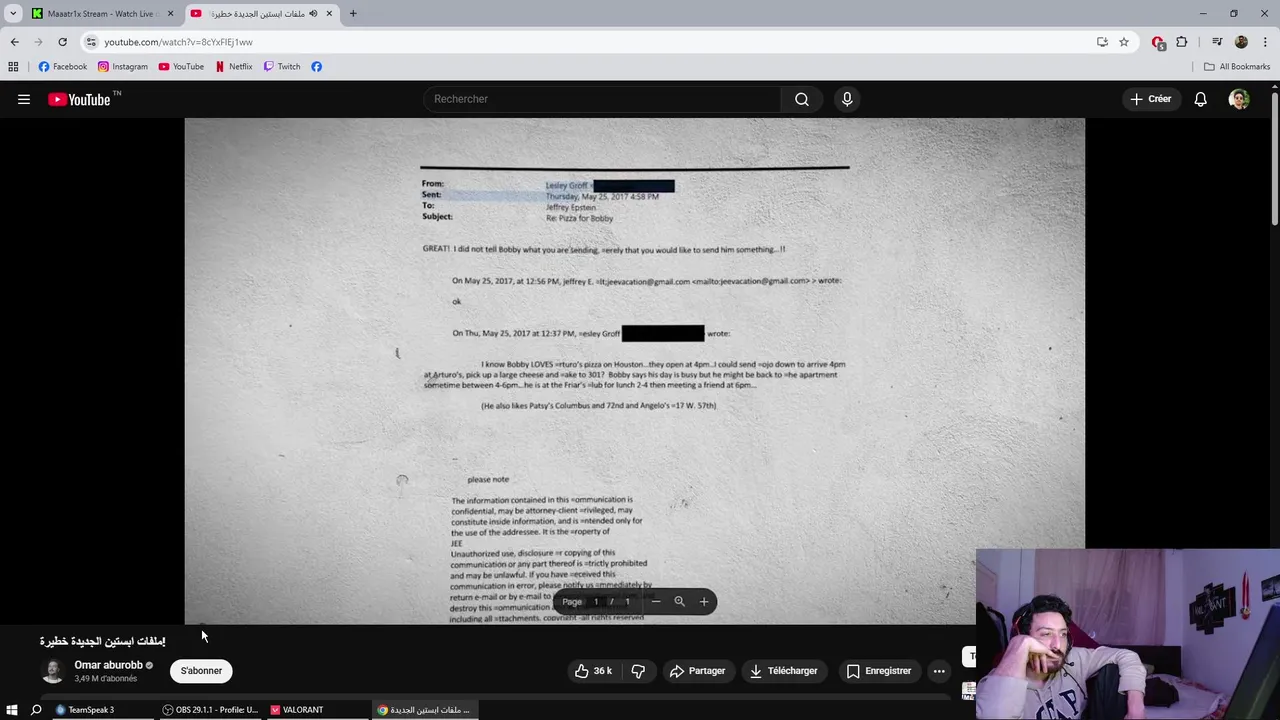Open YouTube account avatar menu
The height and width of the screenshot is (720, 1280).
pos(1239,99)
